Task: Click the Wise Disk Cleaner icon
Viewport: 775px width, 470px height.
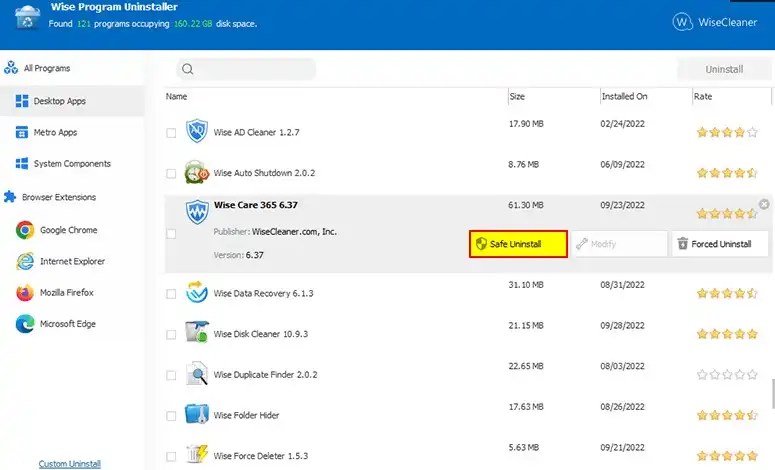Action: pyautogui.click(x=196, y=332)
